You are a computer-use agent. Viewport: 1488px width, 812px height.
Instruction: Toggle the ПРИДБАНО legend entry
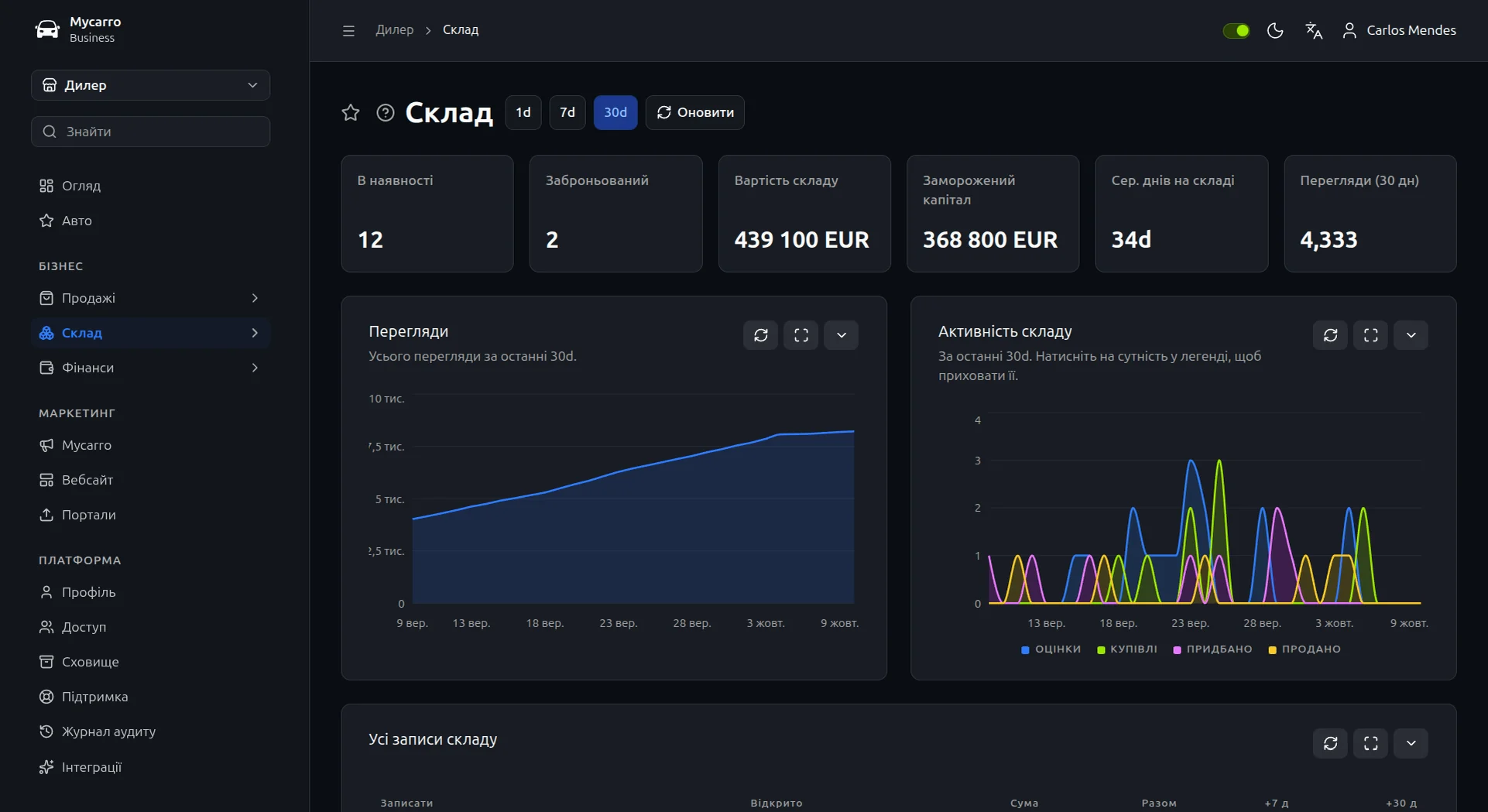tap(1213, 649)
